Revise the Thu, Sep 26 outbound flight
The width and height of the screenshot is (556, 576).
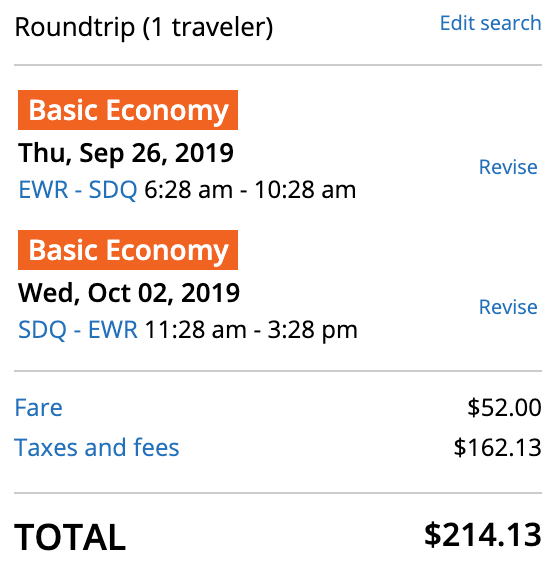click(x=508, y=167)
